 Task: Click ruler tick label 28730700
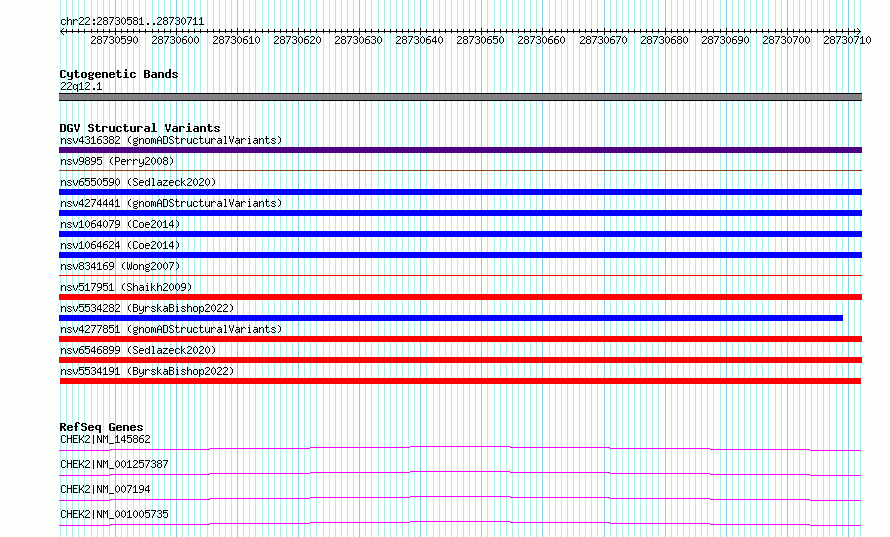click(x=786, y=40)
